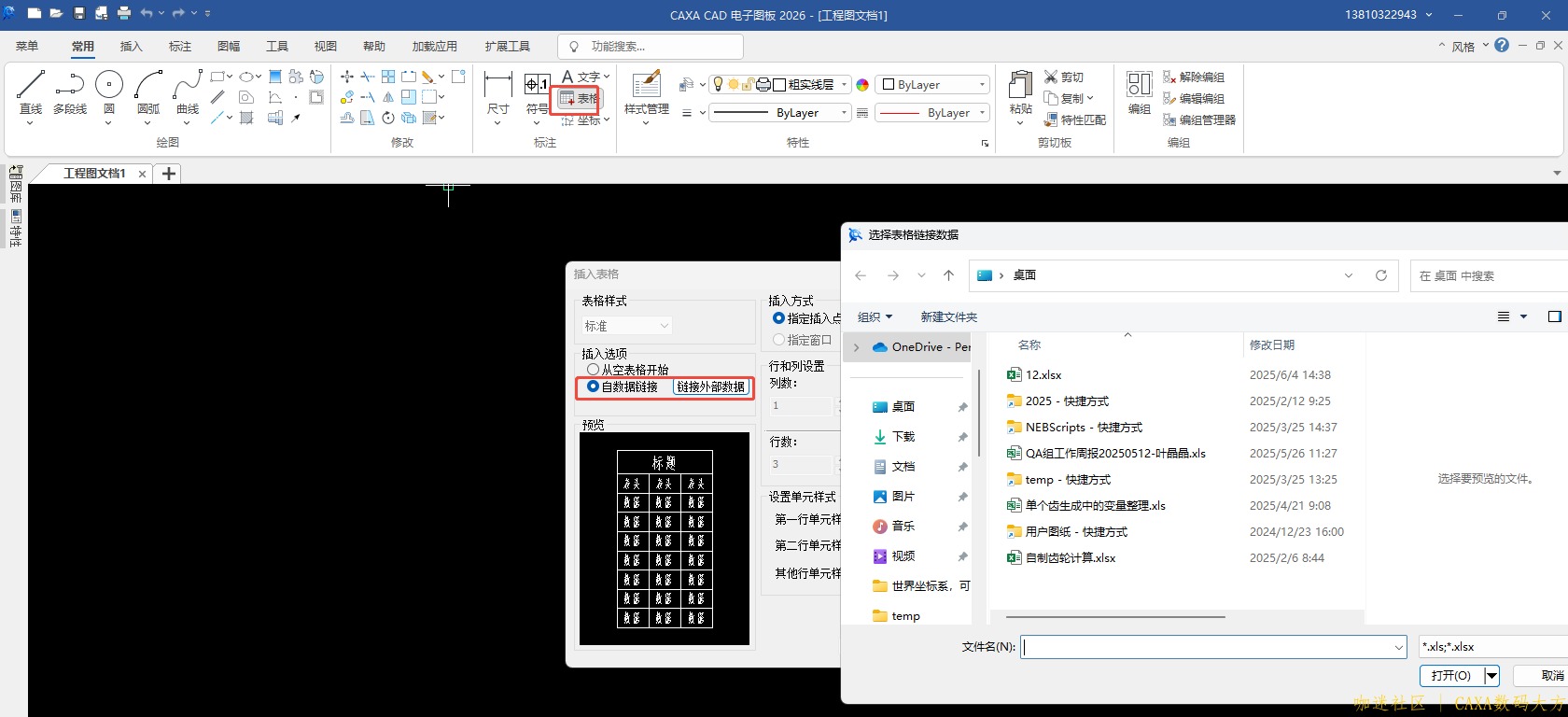Screen dimensions: 1568x717
Task: Select the 指定插入点 radio button
Action: 778,318
